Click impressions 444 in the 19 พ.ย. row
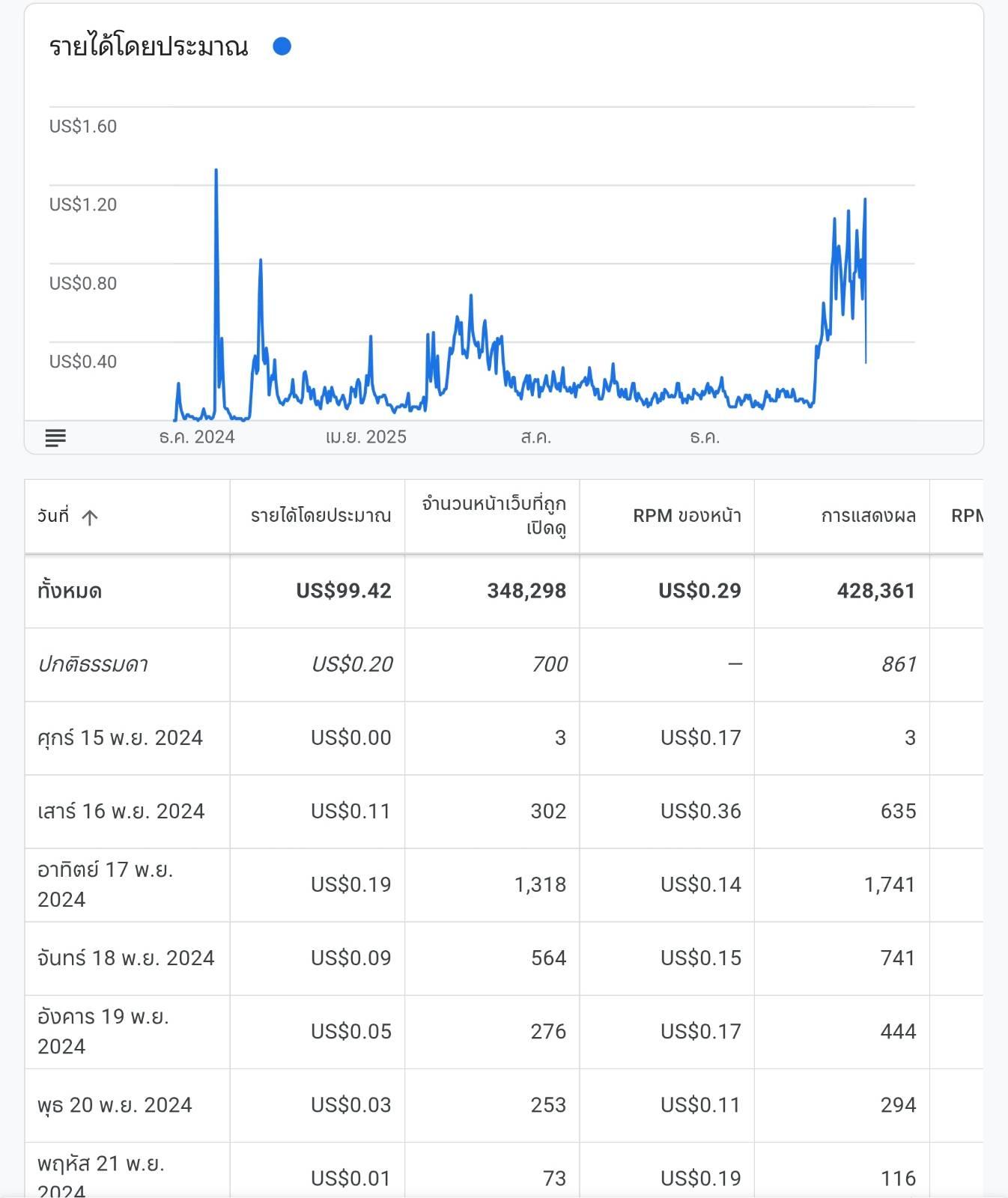Screen dimensions: 1008x1198 point(898,1031)
